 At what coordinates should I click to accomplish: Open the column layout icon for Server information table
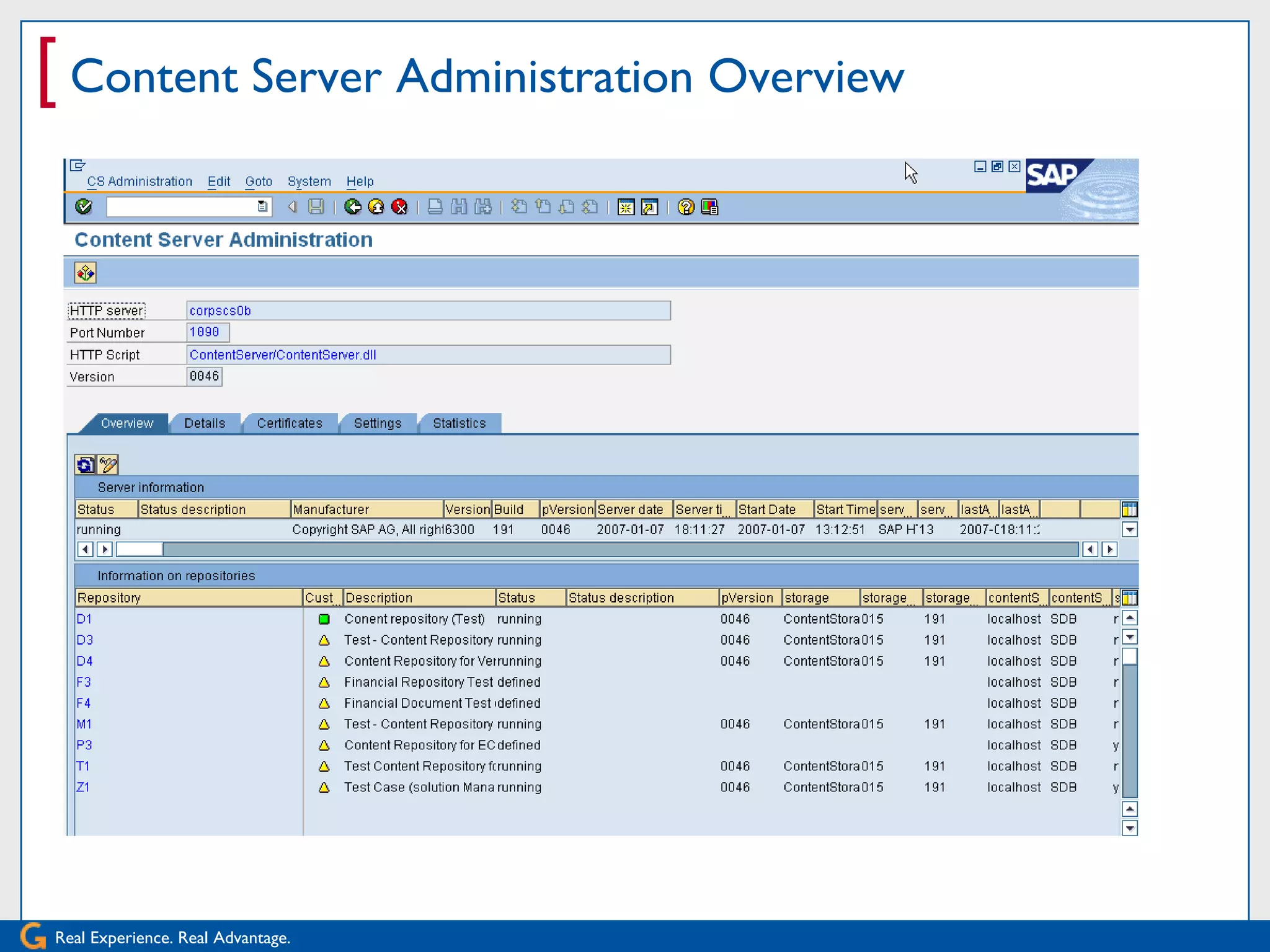point(1129,509)
